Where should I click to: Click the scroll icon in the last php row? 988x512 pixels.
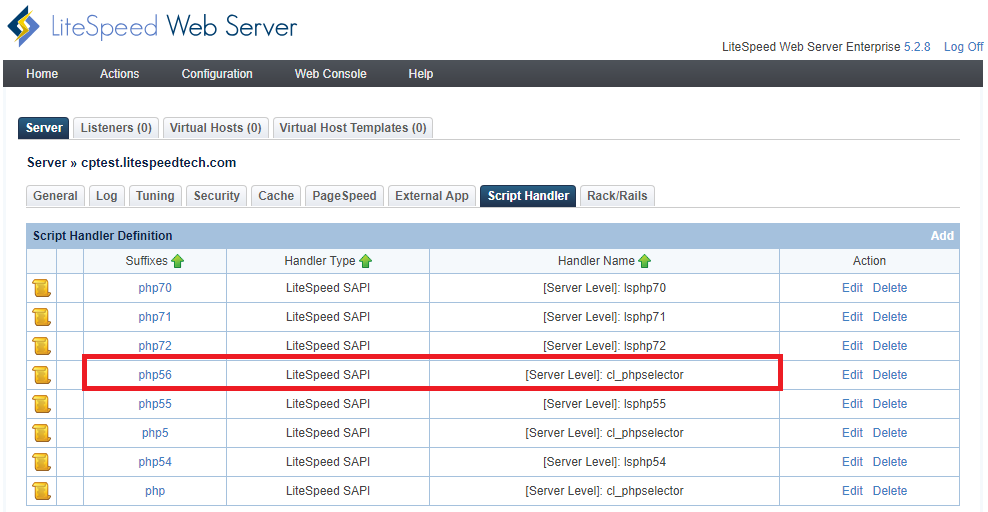pos(41,491)
